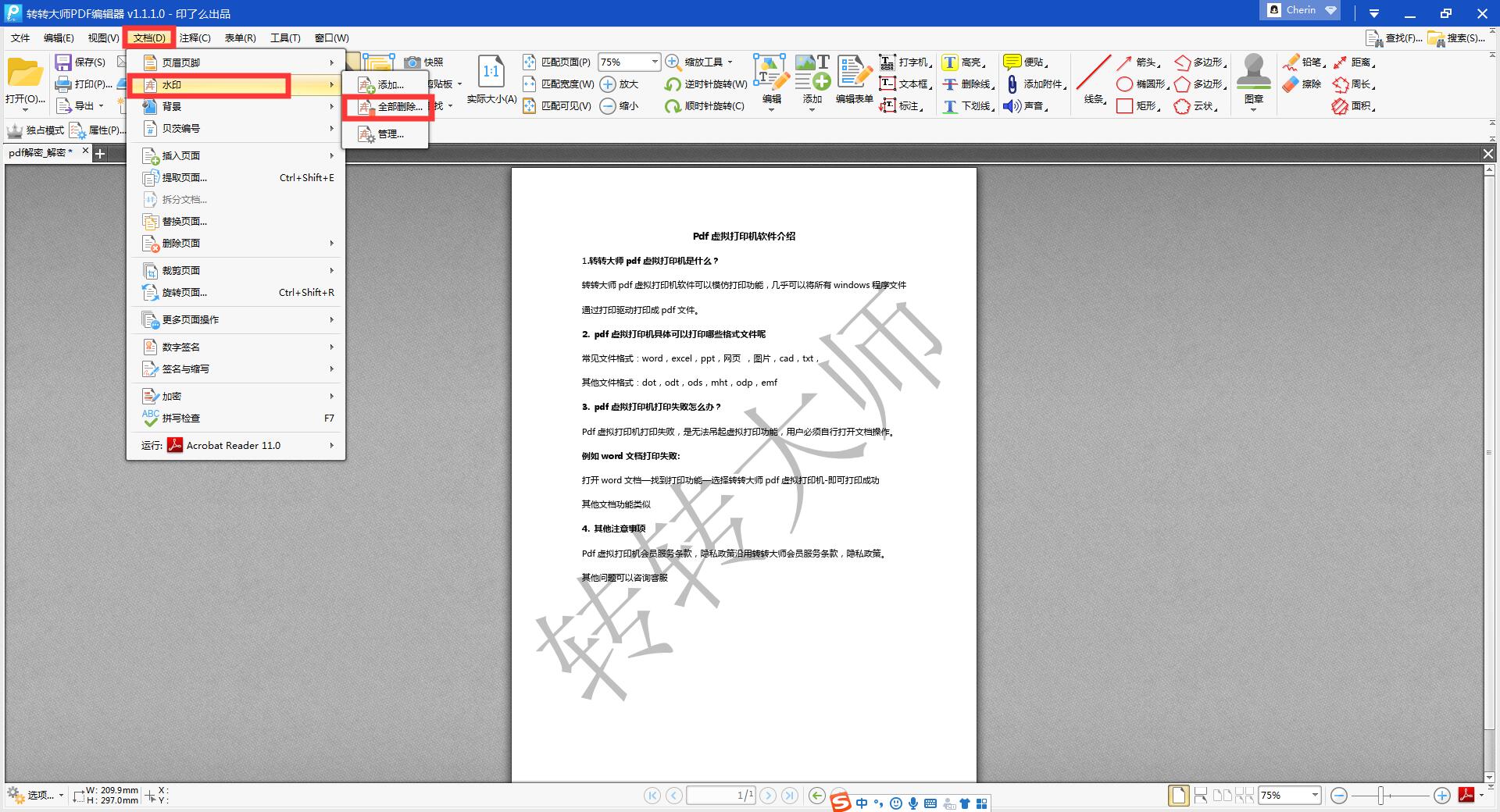The height and width of the screenshot is (812, 1500).
Task: Expand the 选项... options dropdown in status bar
Action: coord(61,796)
